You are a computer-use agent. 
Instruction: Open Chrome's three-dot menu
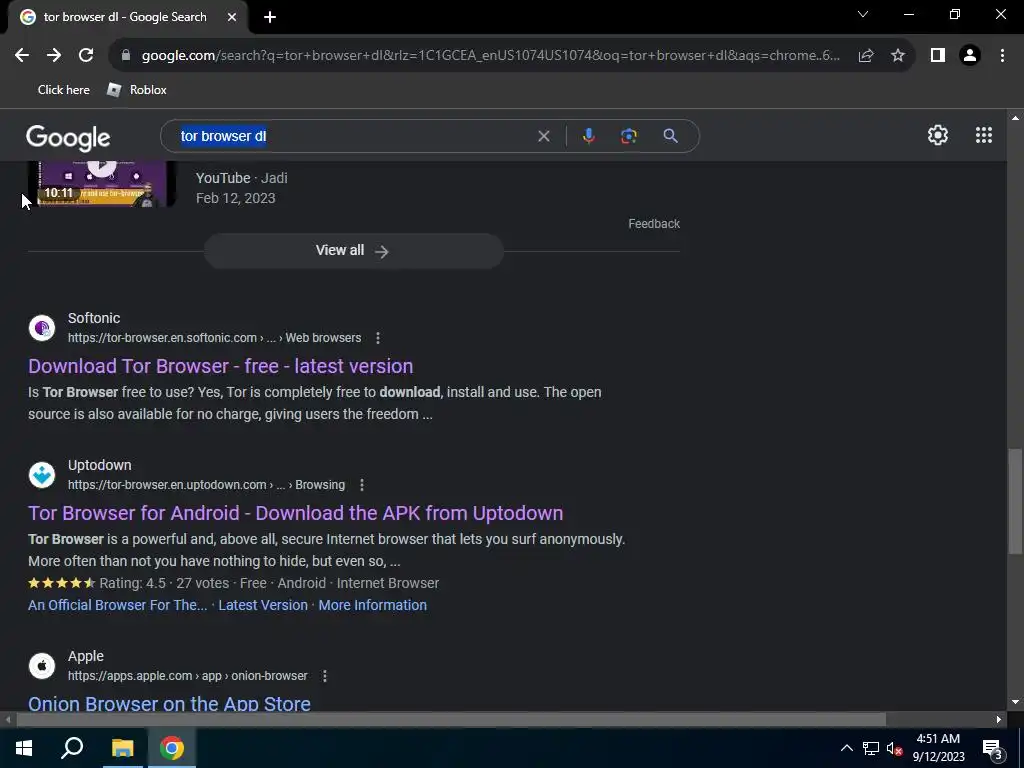[1002, 56]
